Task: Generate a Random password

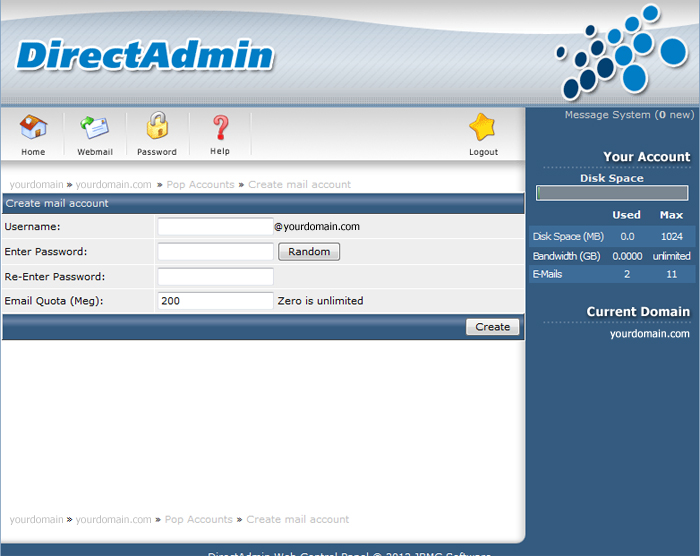Action: (x=309, y=251)
